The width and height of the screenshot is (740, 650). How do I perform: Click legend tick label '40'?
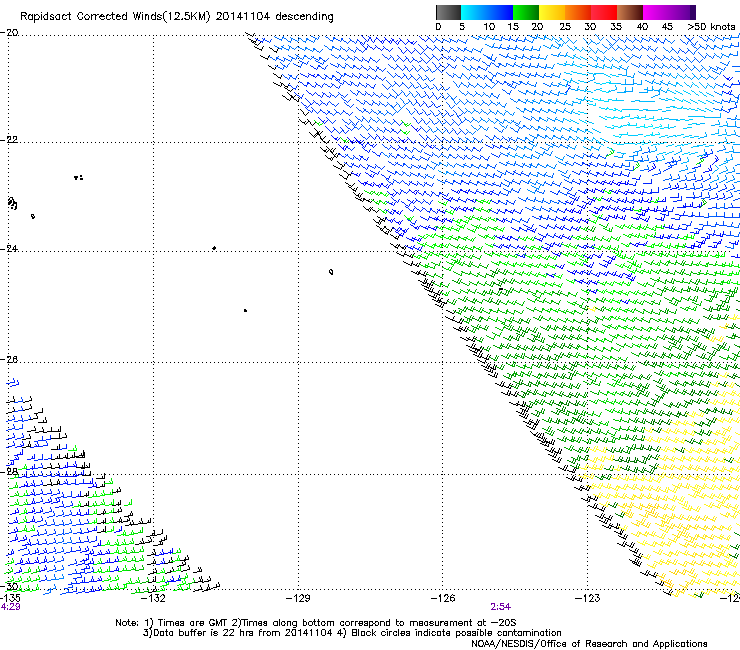point(642,27)
